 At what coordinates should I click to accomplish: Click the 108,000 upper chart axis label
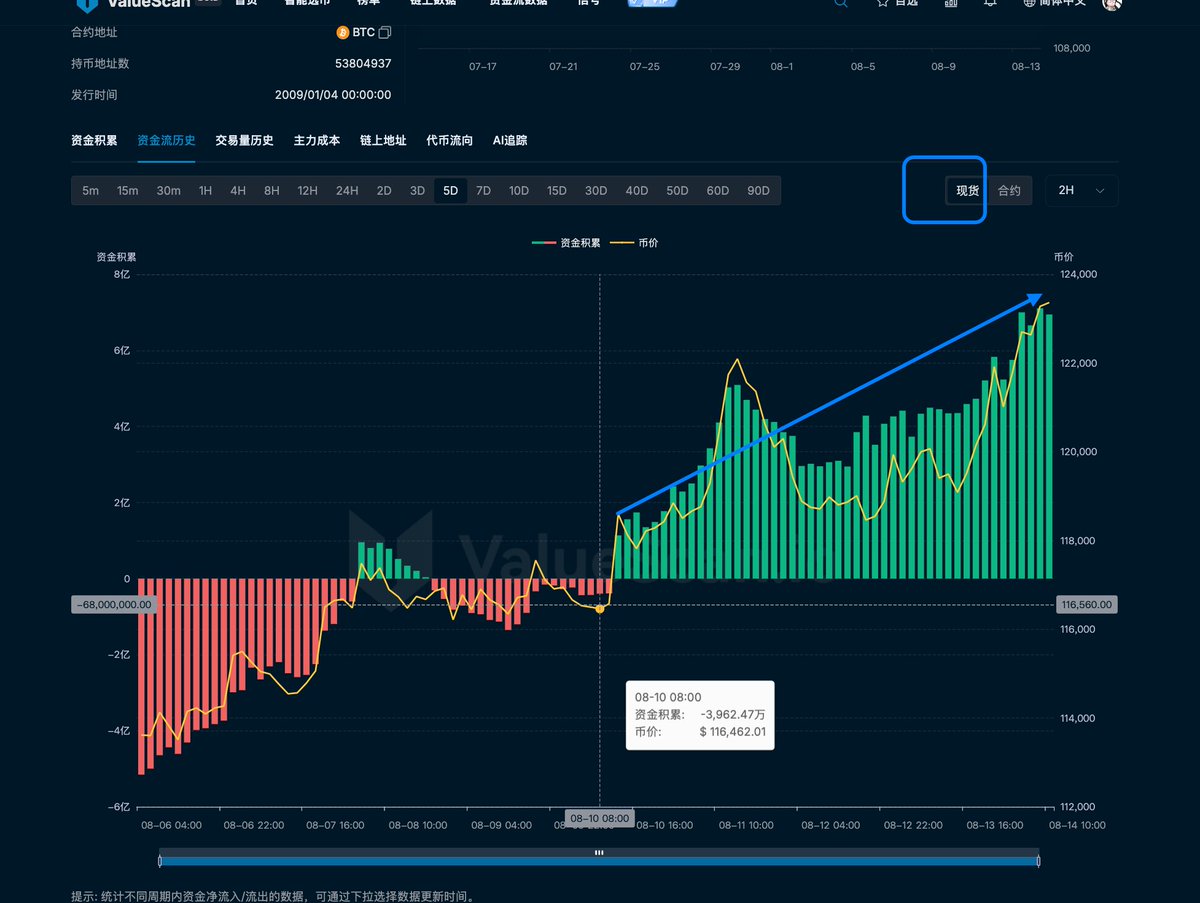click(1072, 48)
